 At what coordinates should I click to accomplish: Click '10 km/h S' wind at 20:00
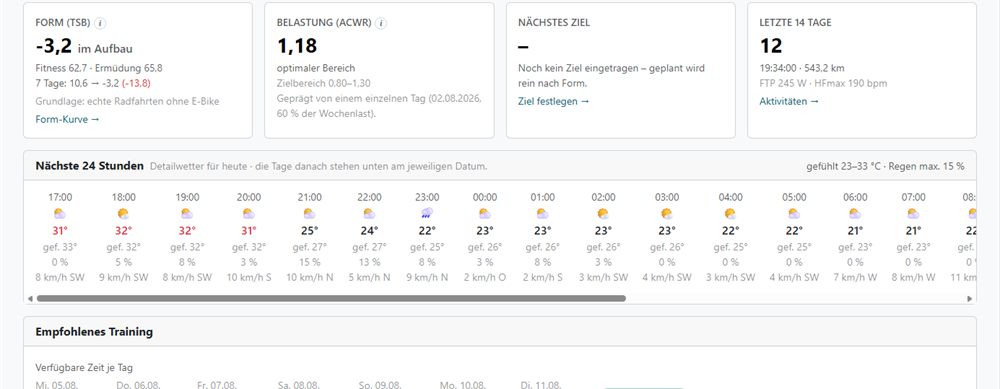tap(249, 277)
